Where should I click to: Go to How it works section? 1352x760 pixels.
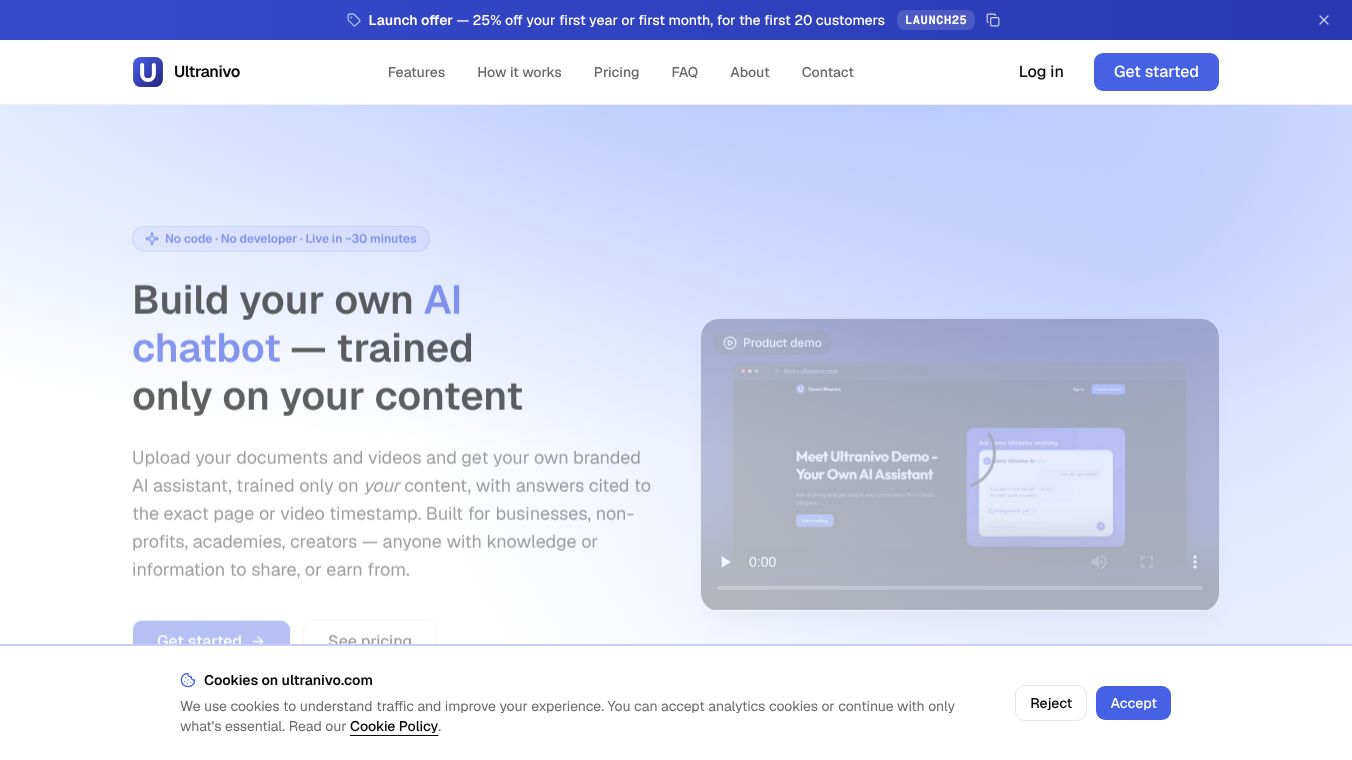tap(519, 72)
